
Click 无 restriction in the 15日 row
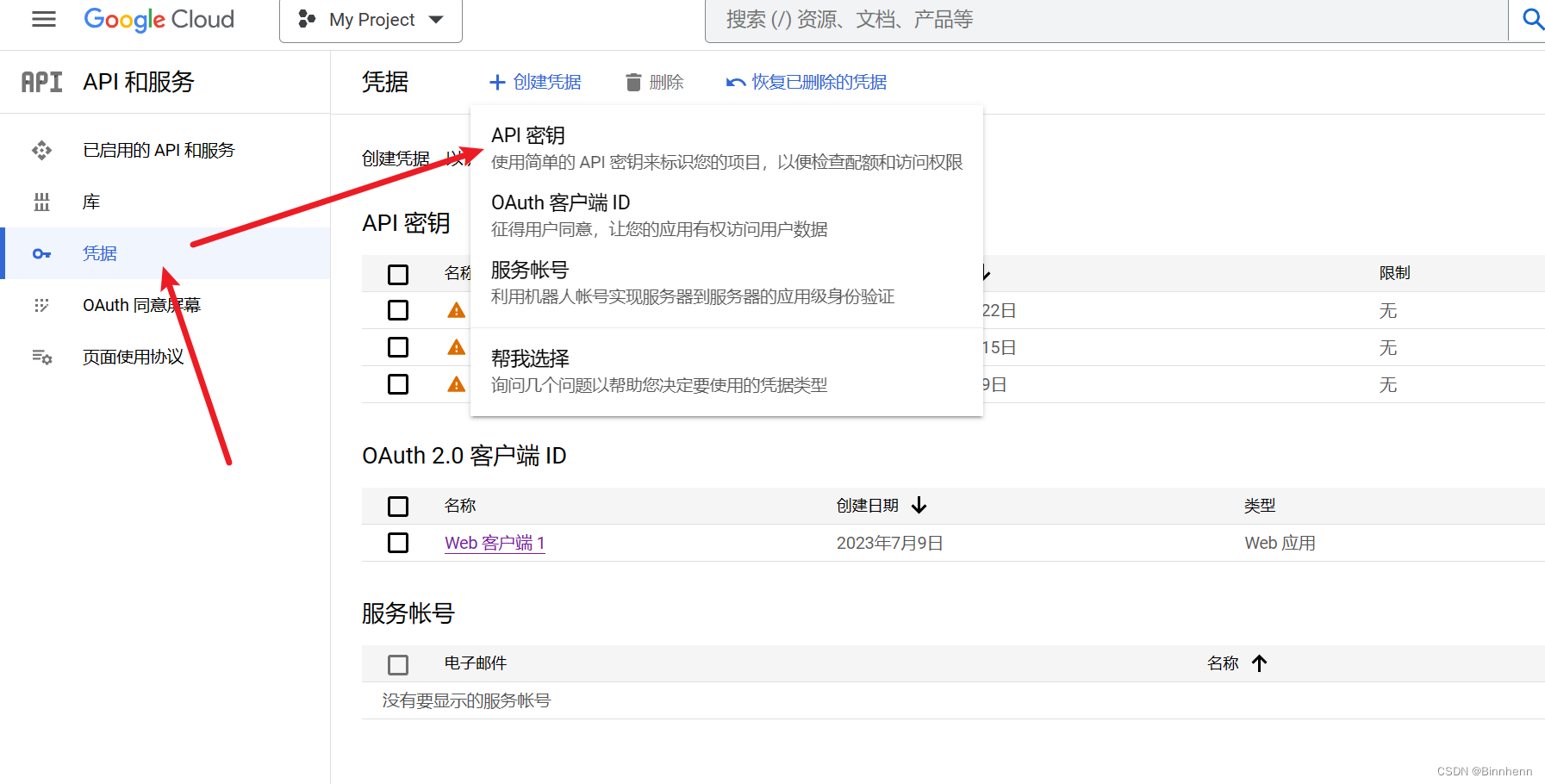coord(1388,348)
